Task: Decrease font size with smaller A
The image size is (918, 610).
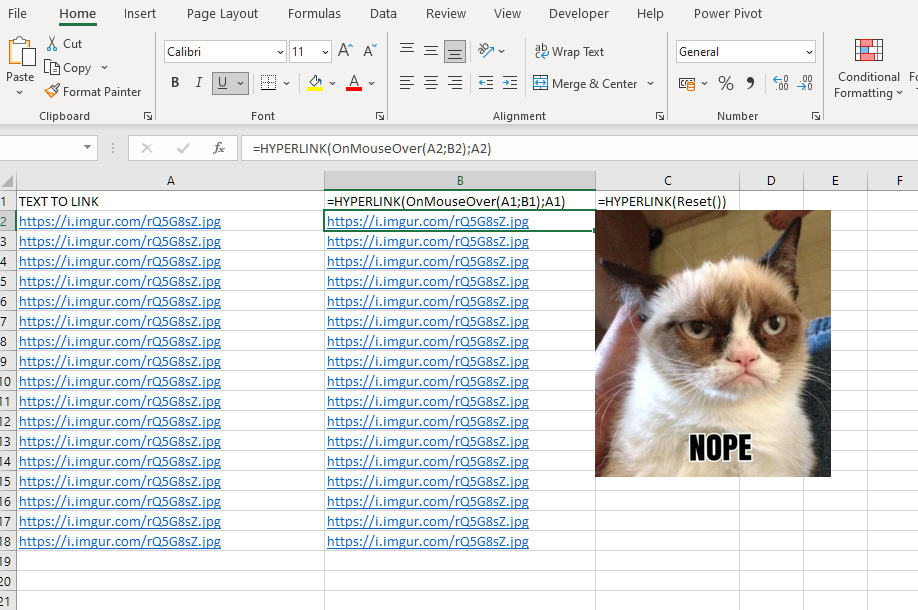Action: pyautogui.click(x=370, y=51)
